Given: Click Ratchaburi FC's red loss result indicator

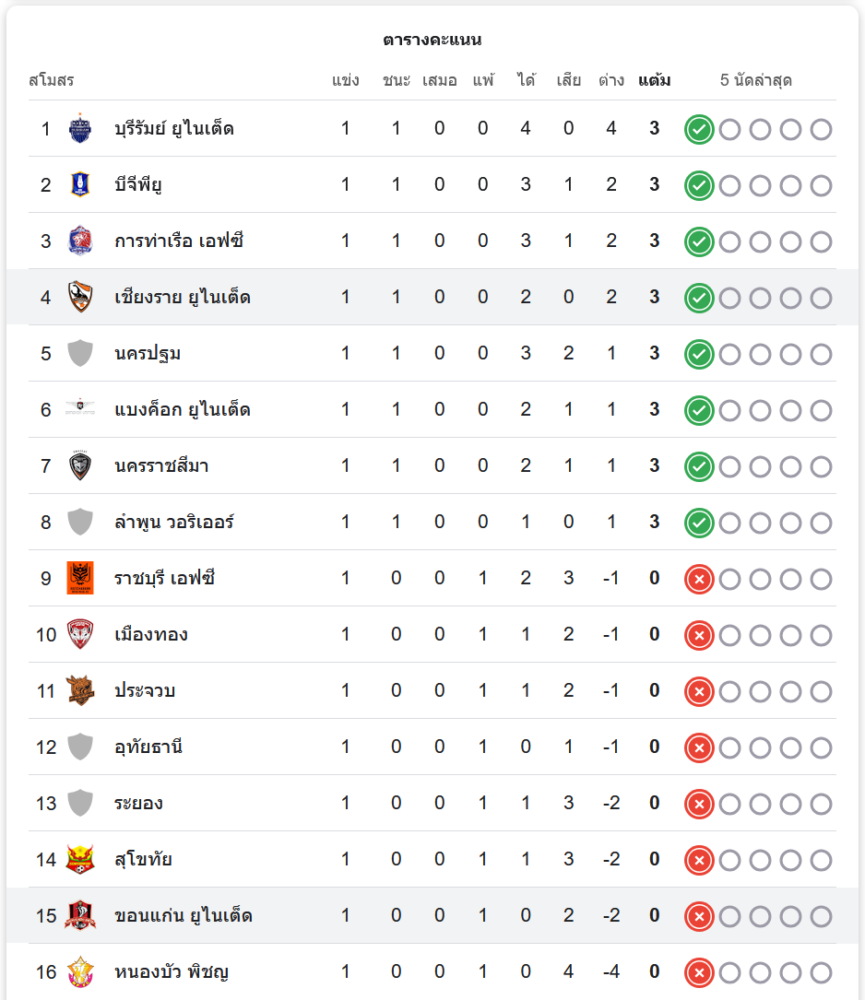Looking at the screenshot, I should [x=699, y=579].
